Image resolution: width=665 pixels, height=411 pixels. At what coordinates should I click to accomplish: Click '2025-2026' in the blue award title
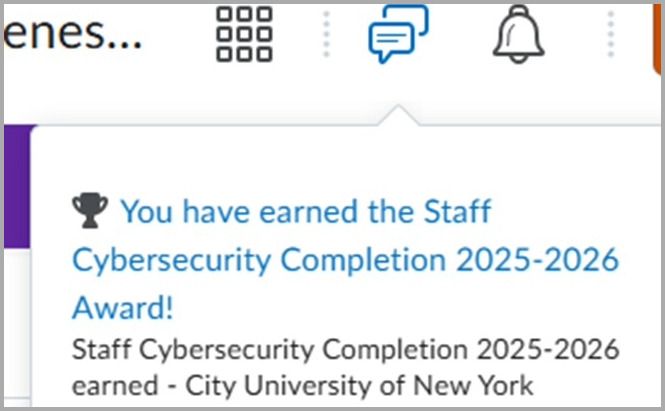[537, 259]
